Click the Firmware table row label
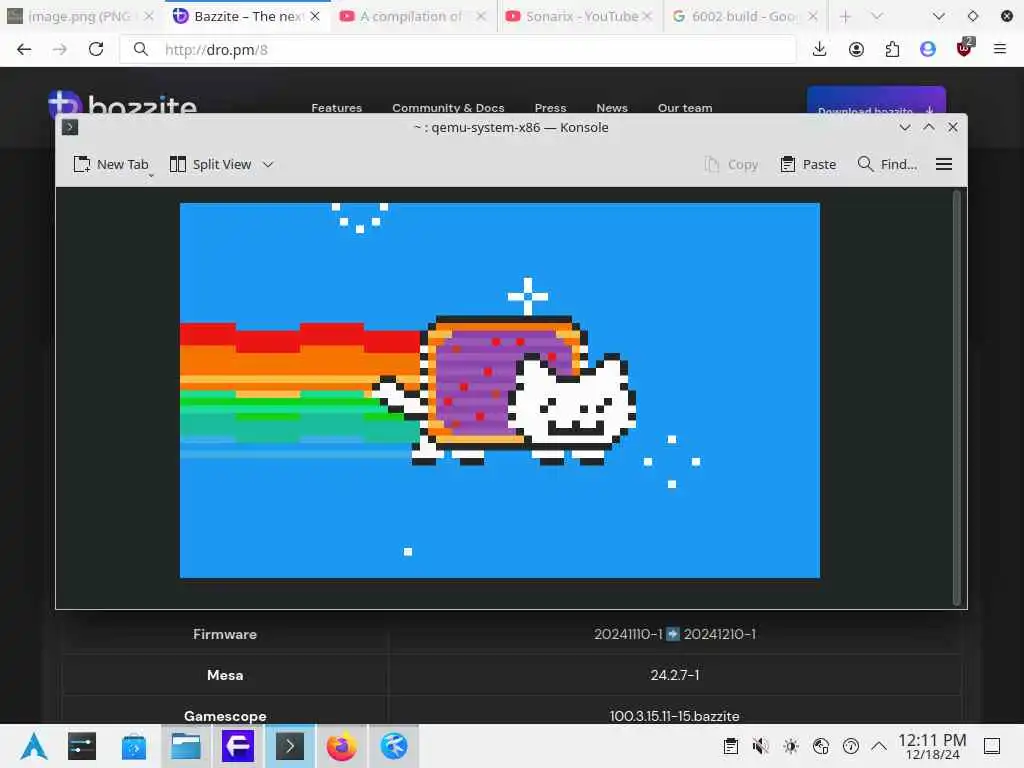Viewport: 1024px width, 768px height. [225, 634]
